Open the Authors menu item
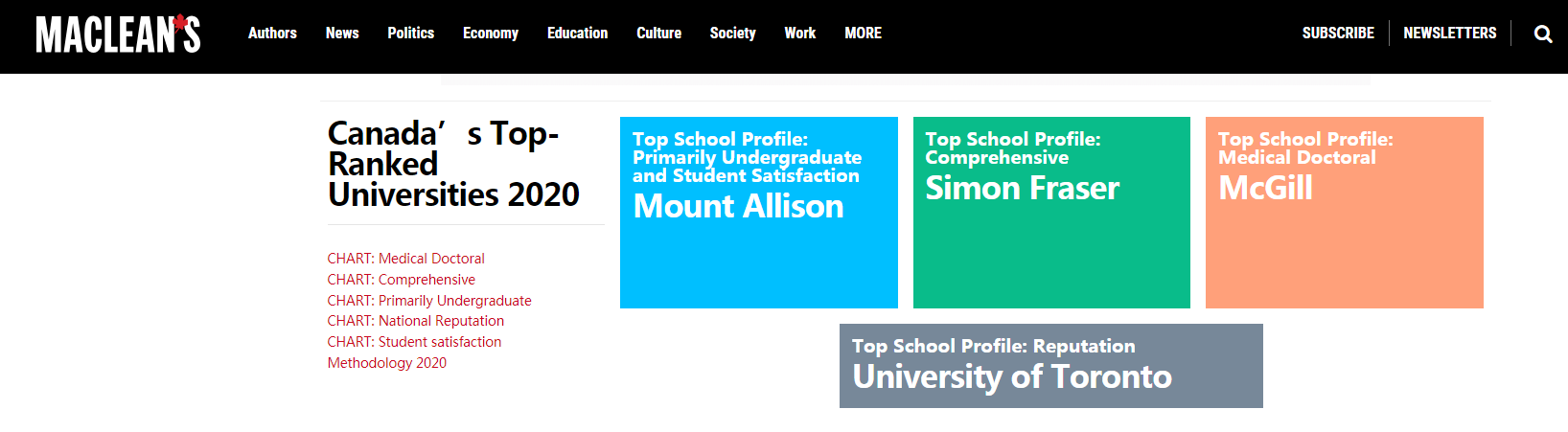The width and height of the screenshot is (1568, 432). pyautogui.click(x=272, y=33)
